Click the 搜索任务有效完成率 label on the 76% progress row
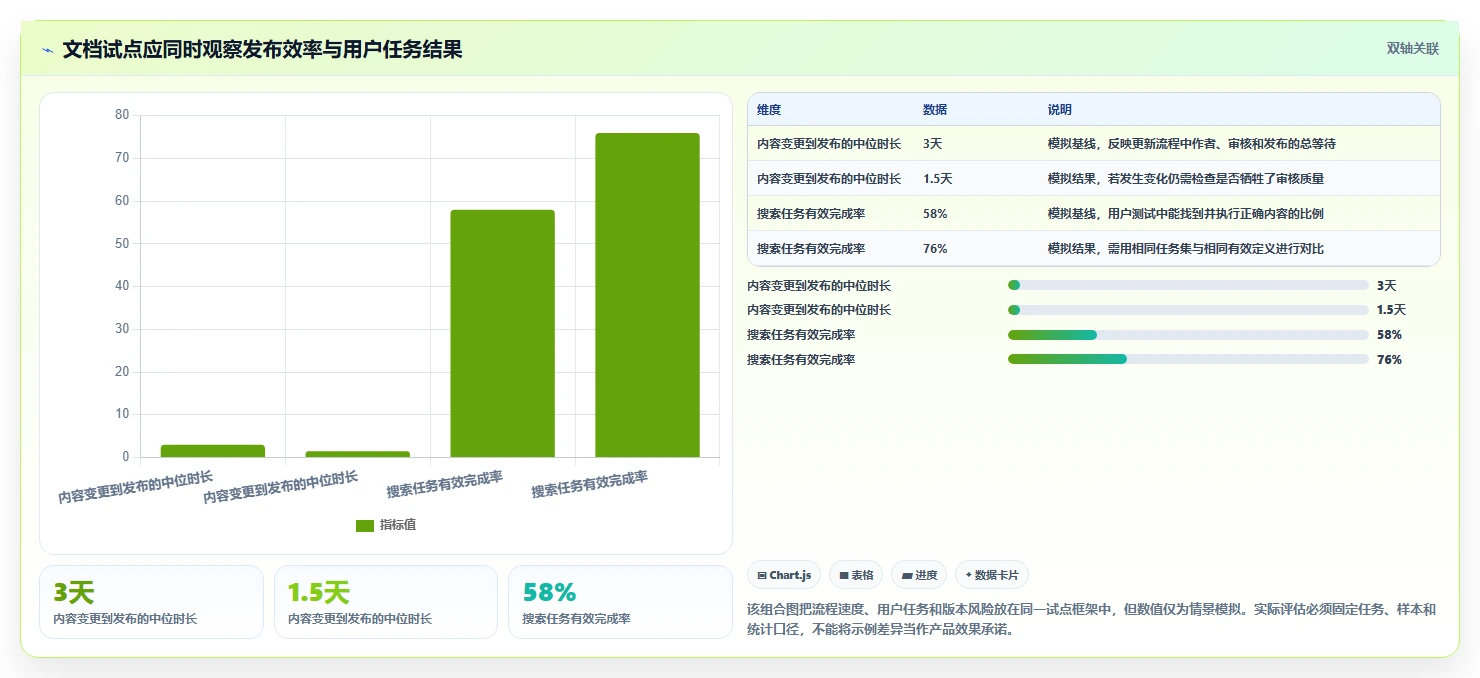Image resolution: width=1480 pixels, height=678 pixels. pos(801,359)
